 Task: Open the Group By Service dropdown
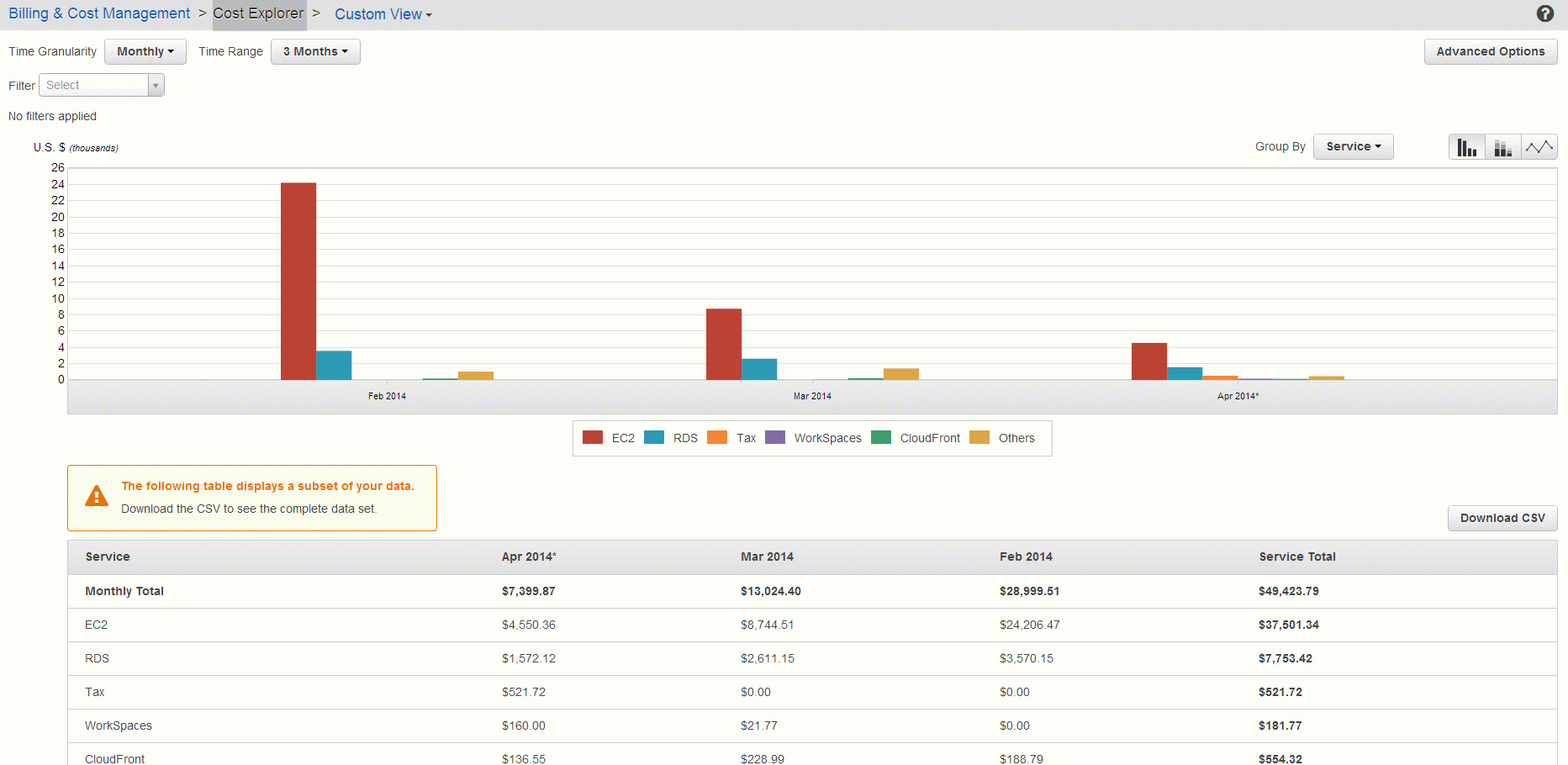(x=1354, y=146)
